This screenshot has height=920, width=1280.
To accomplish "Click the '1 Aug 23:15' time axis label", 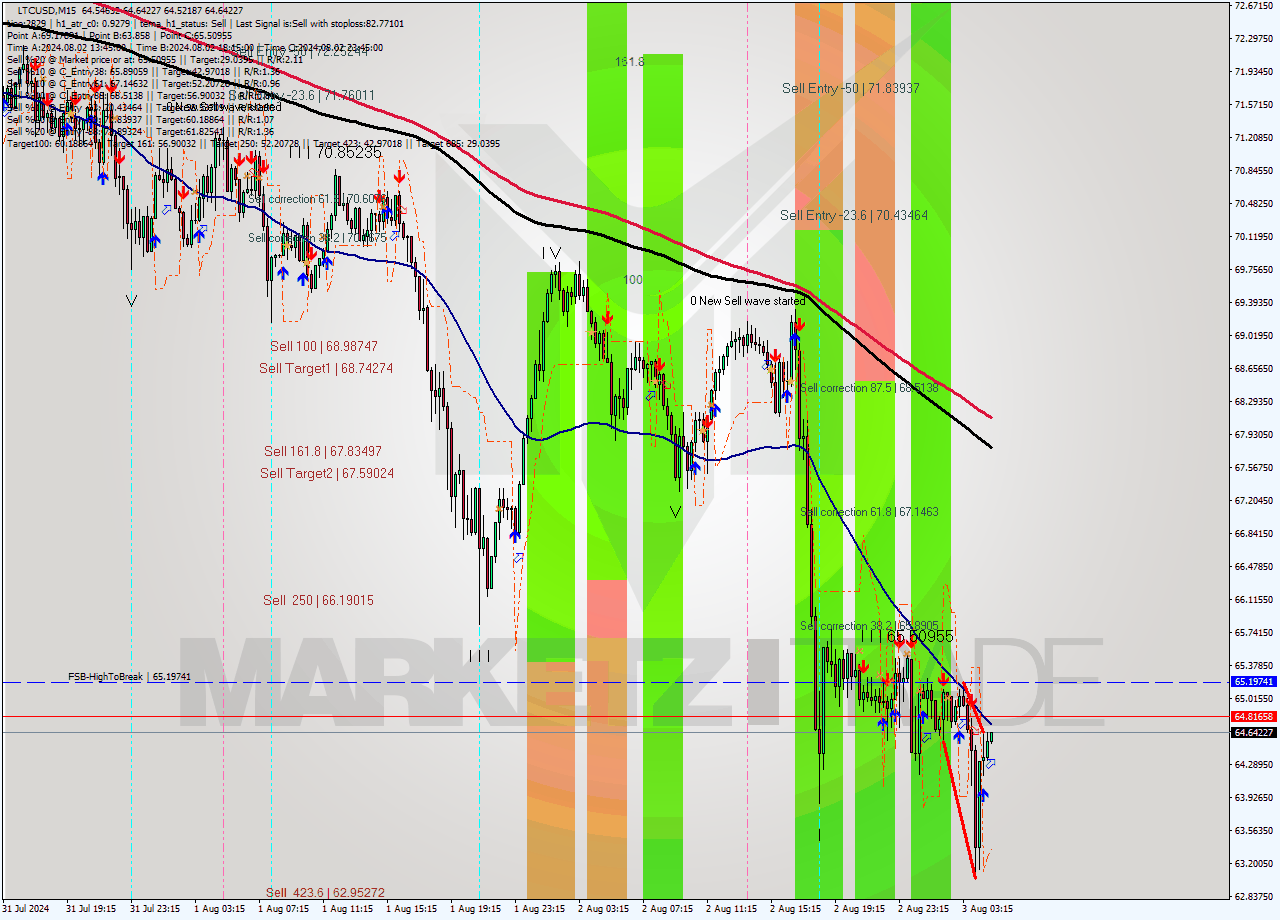I will [x=539, y=909].
